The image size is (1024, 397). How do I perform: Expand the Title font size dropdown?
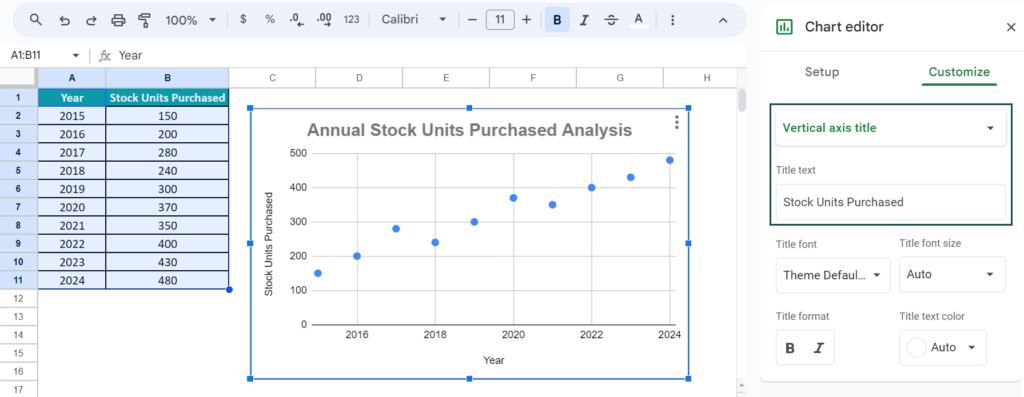(952, 274)
